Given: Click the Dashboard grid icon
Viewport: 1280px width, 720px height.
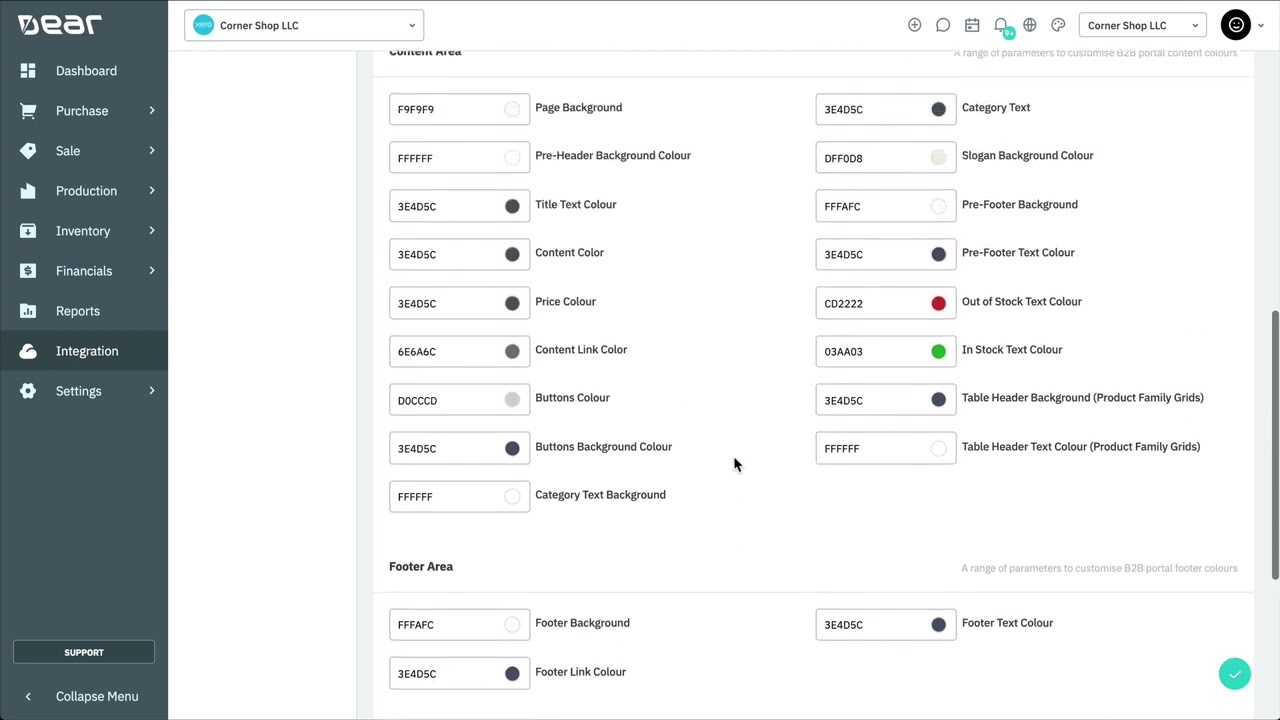Looking at the screenshot, I should [28, 71].
